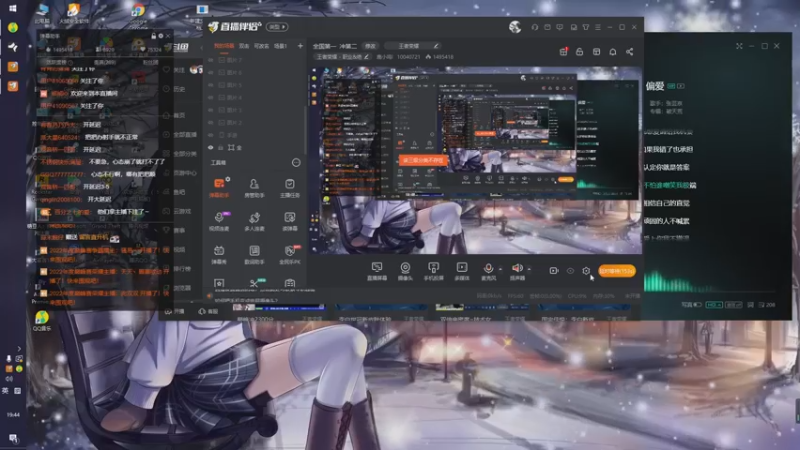
Task: Select the first orange scene tab
Action: (224, 46)
